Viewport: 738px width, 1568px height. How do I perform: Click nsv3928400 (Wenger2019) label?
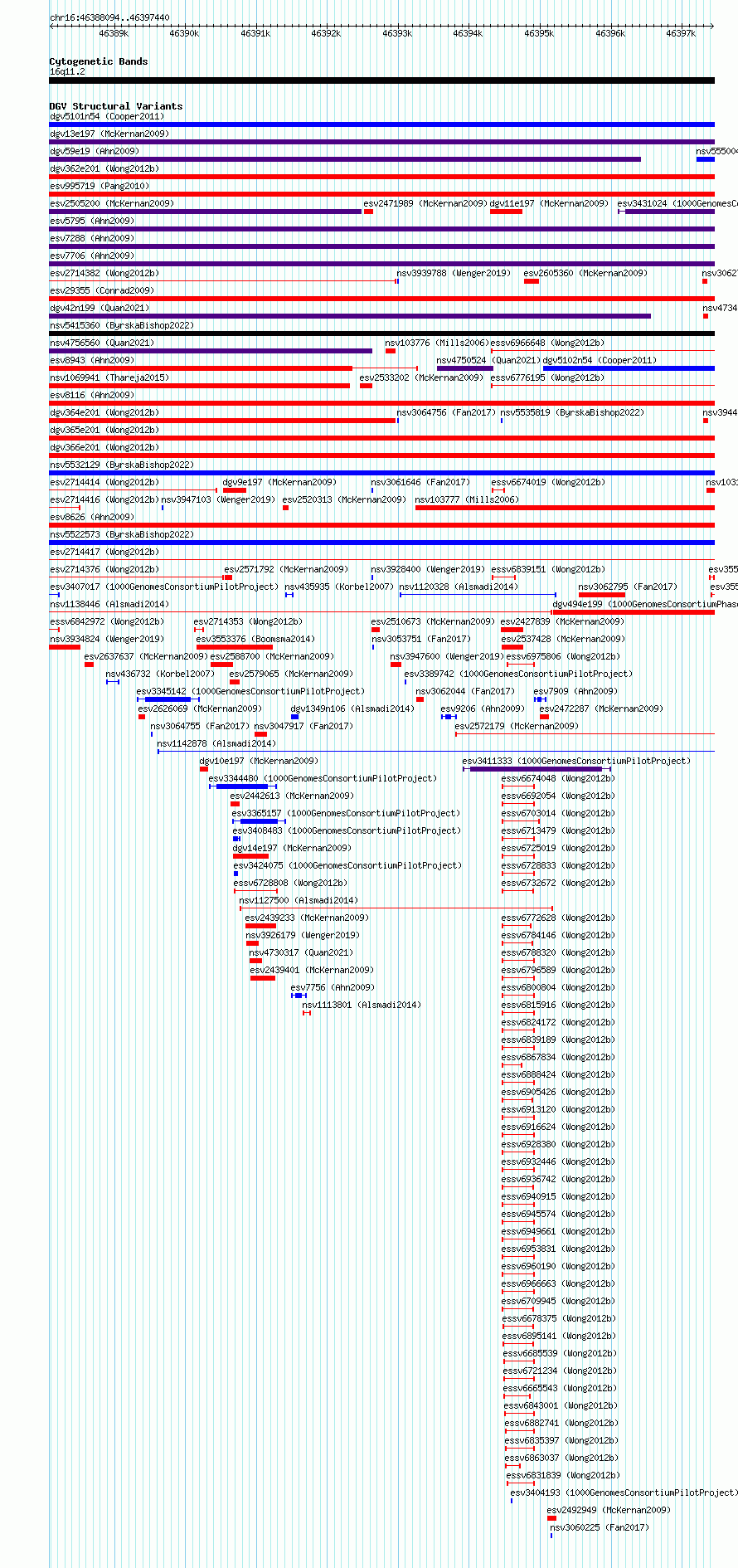(x=428, y=570)
